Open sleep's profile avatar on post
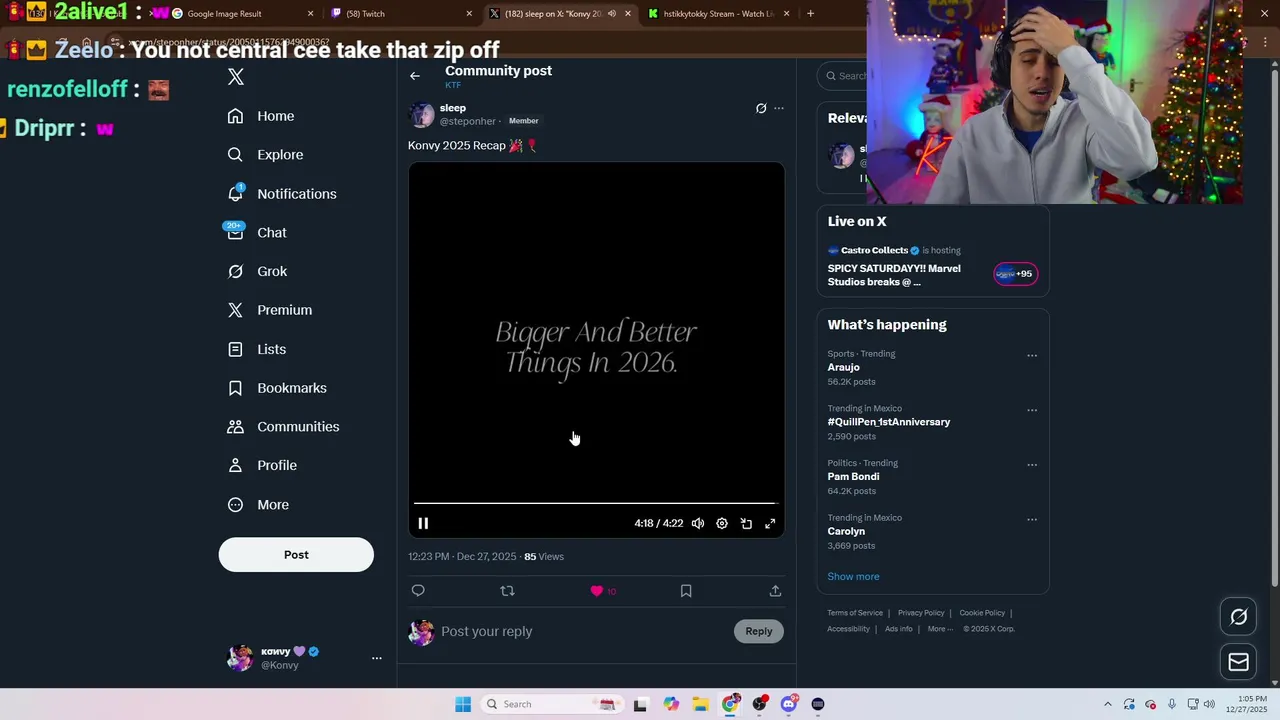 coord(421,115)
